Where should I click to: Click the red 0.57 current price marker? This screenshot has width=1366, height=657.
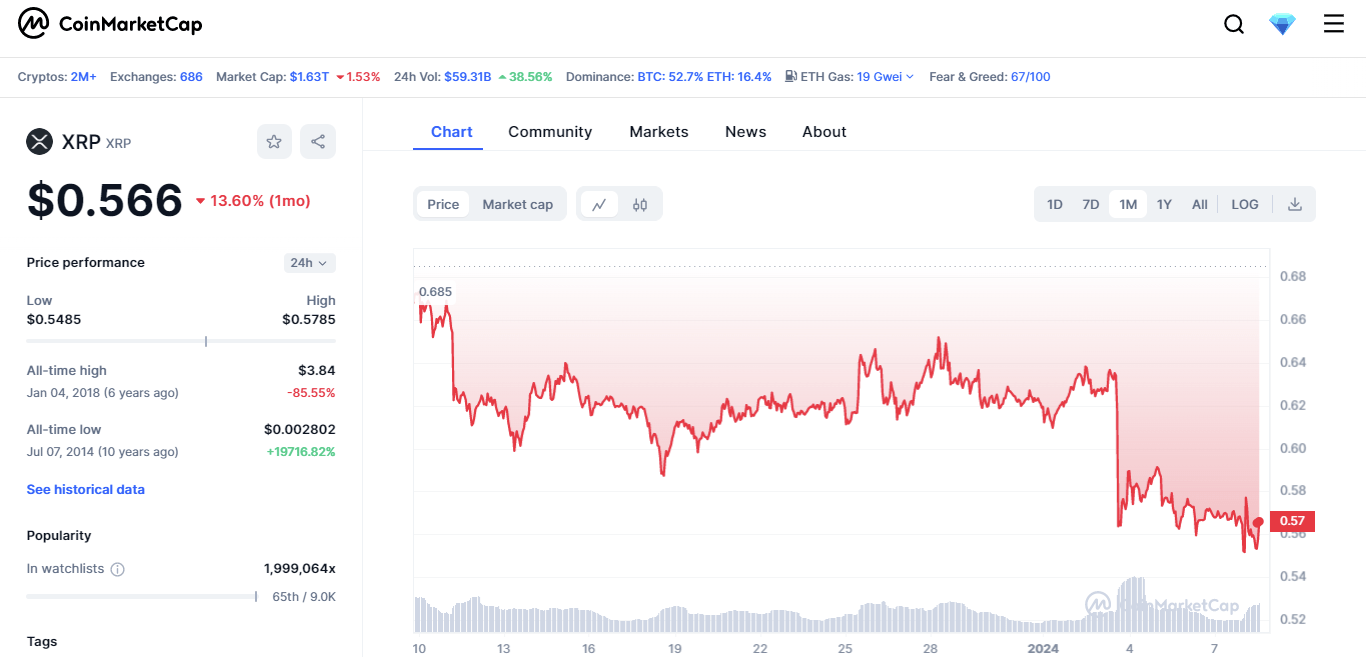1291,521
